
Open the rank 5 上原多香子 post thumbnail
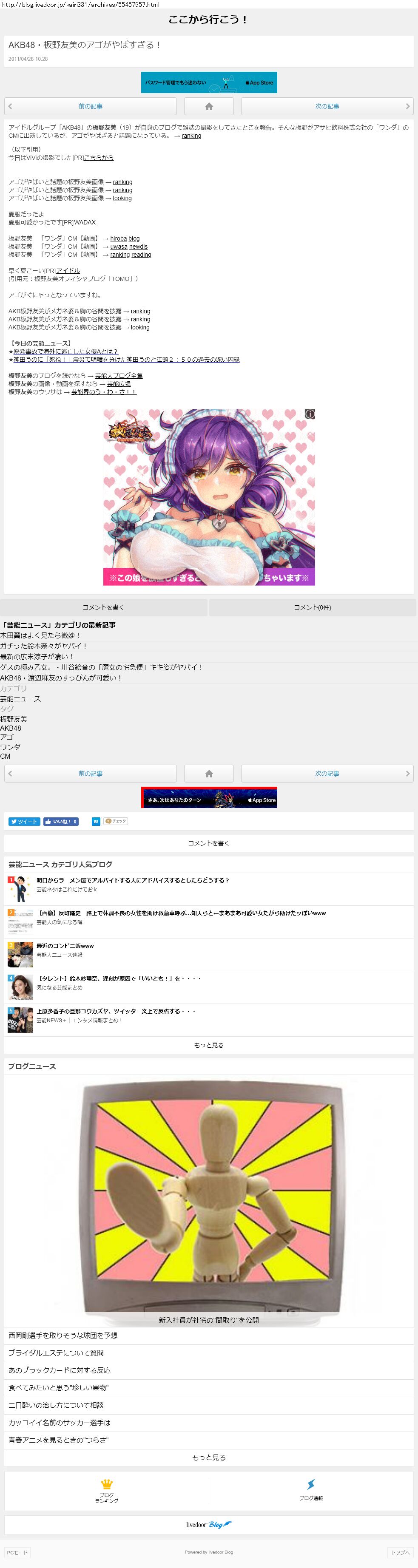(x=20, y=1020)
